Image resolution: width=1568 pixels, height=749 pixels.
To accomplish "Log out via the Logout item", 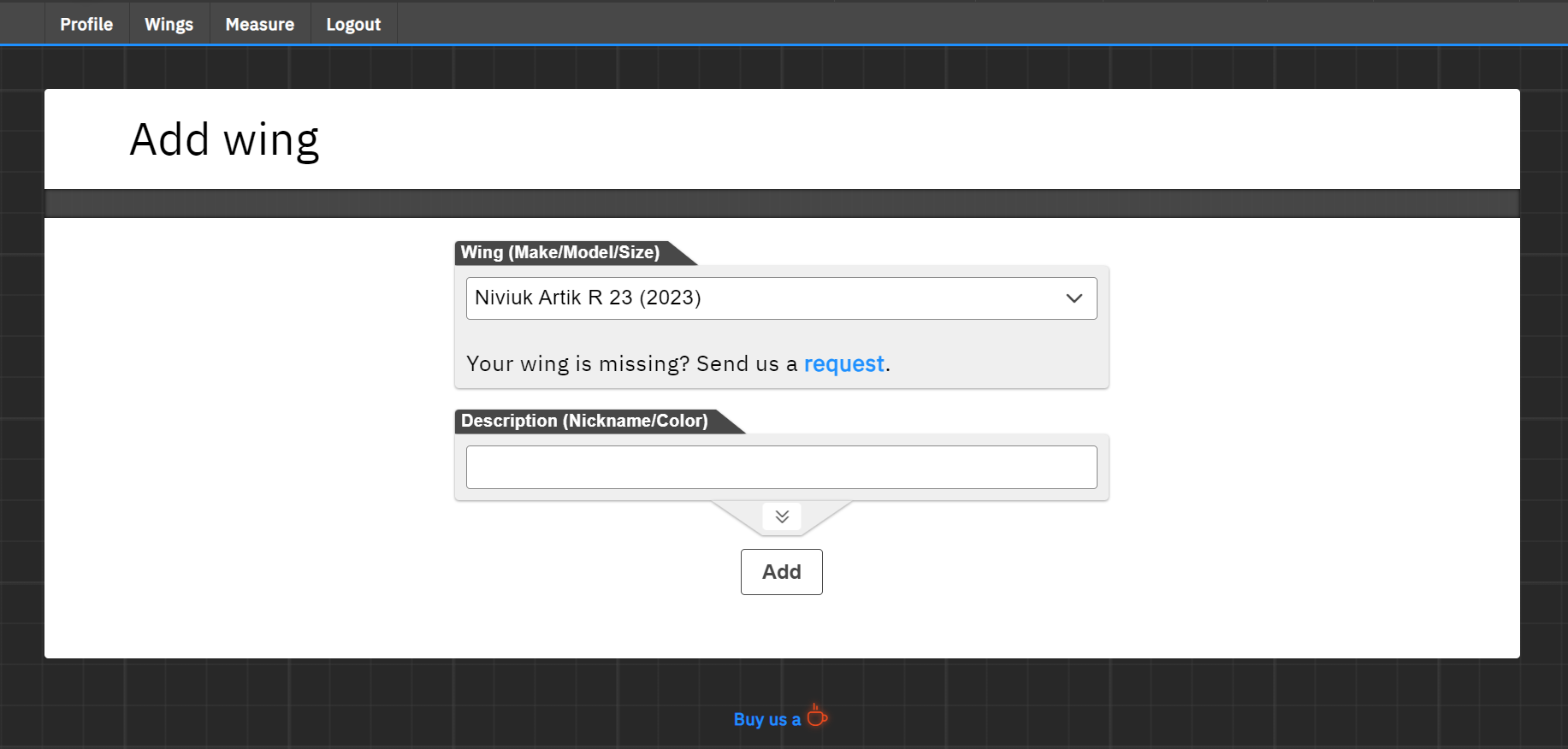I will (353, 24).
